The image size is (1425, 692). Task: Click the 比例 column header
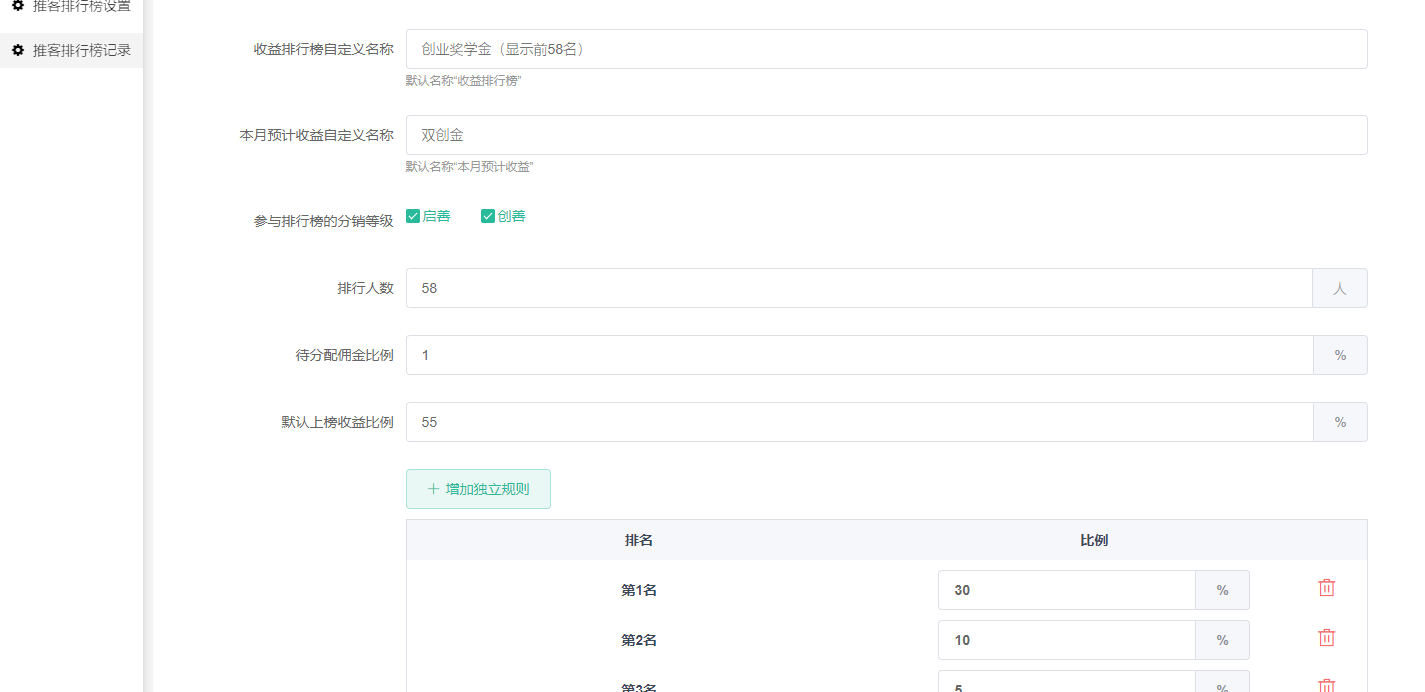pyautogui.click(x=1094, y=540)
